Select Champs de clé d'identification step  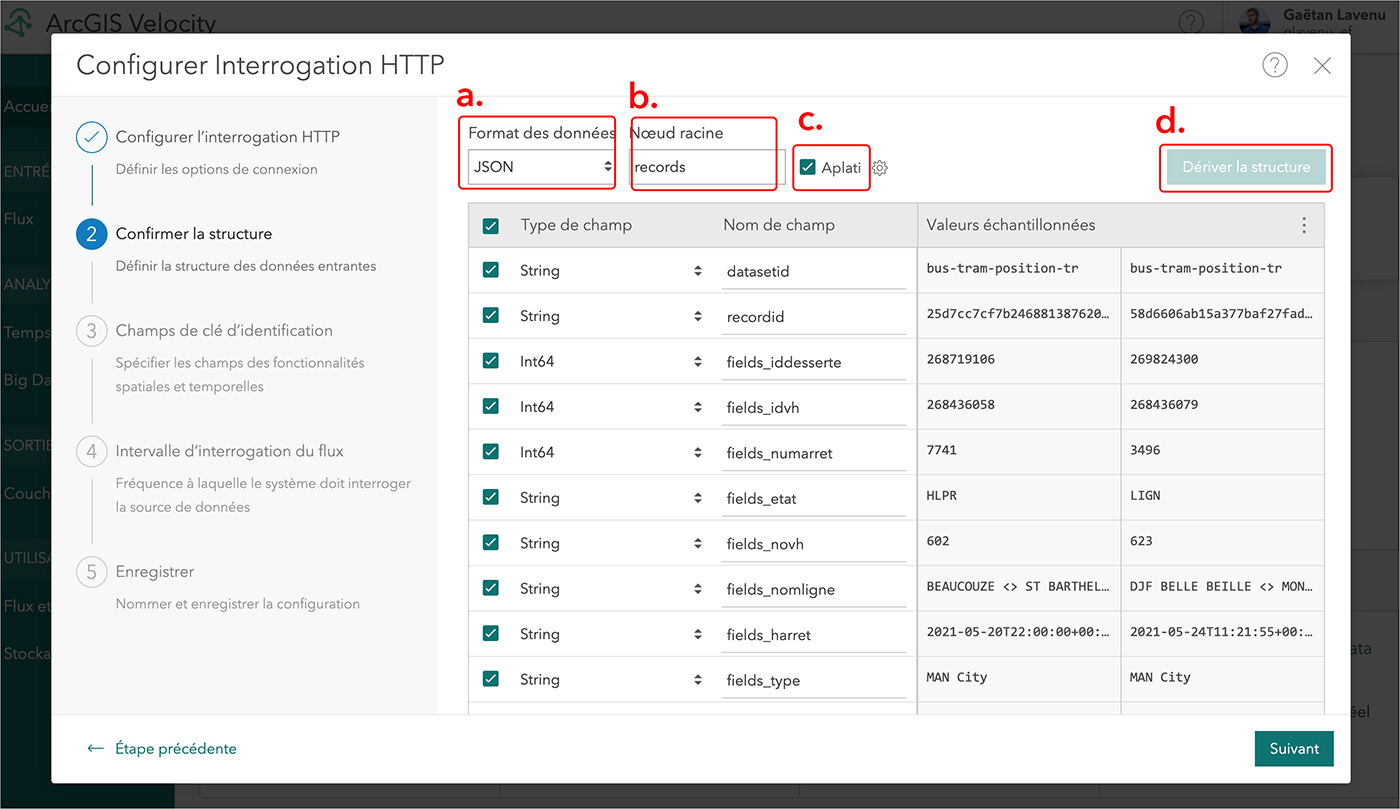tap(223, 331)
